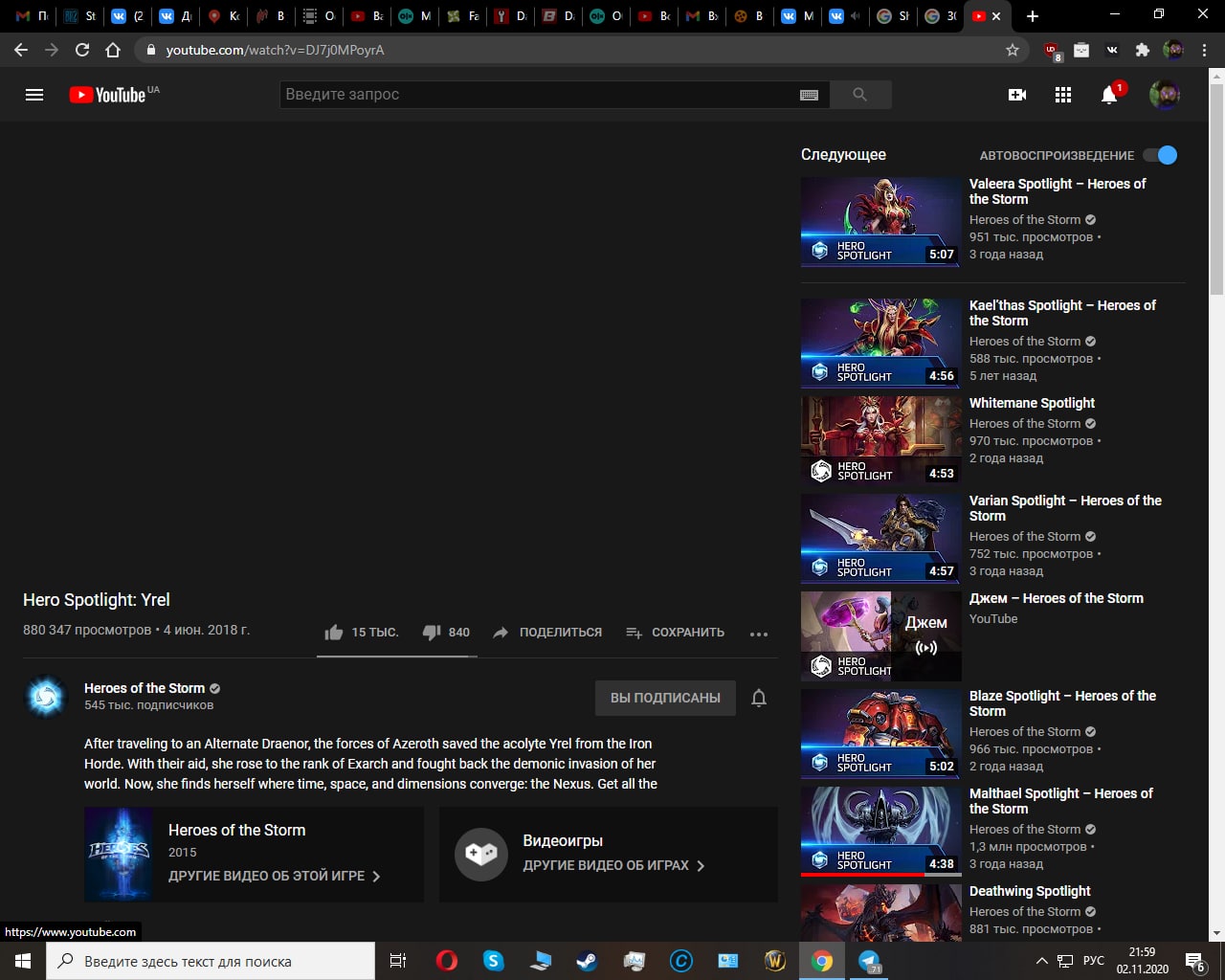Open Blaze Spotlight thumbnail

(x=880, y=733)
